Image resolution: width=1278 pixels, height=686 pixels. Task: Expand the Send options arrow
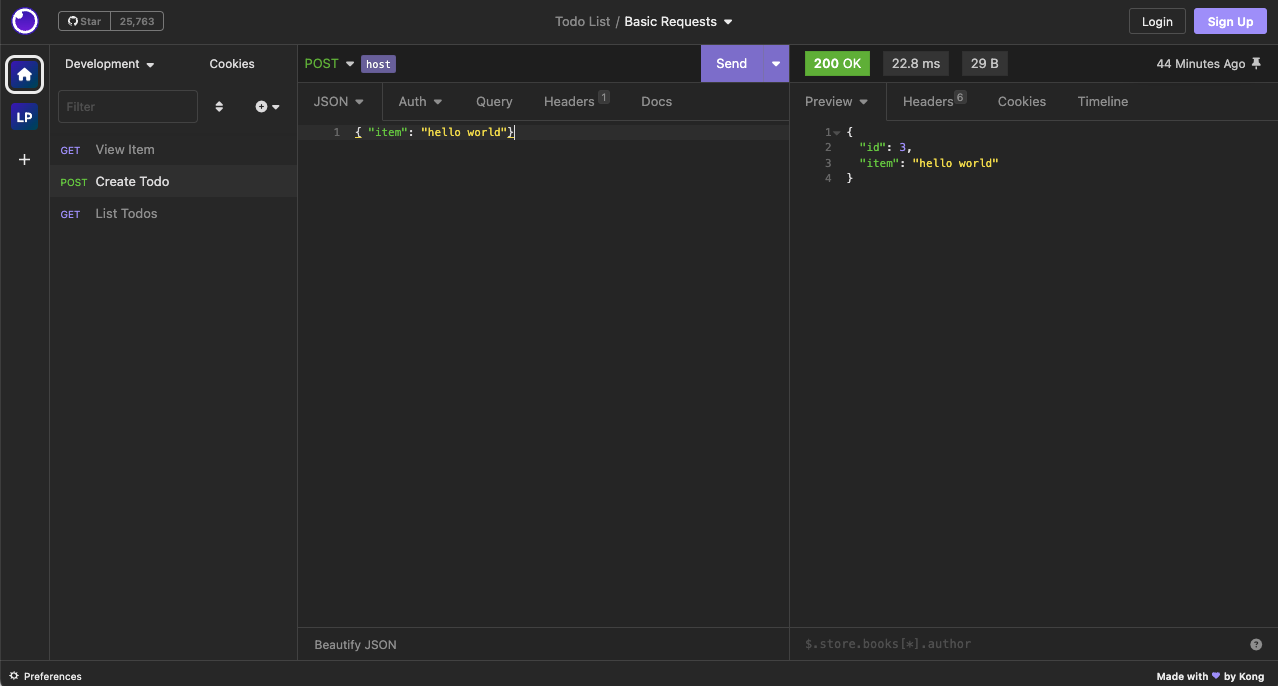[775, 64]
